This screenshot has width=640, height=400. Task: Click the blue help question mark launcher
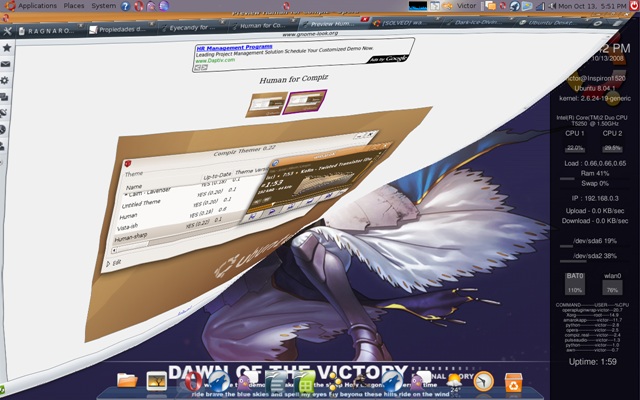126,6
